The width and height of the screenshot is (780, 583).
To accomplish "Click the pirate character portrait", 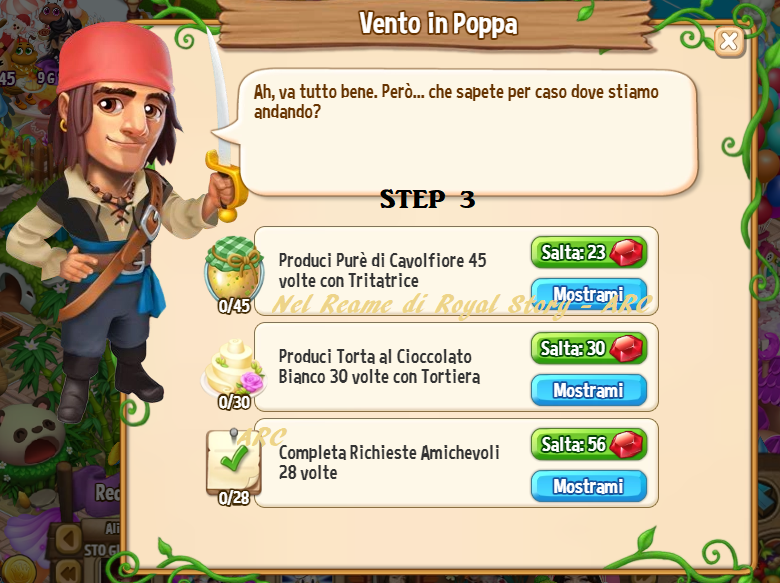I will coord(119,219).
